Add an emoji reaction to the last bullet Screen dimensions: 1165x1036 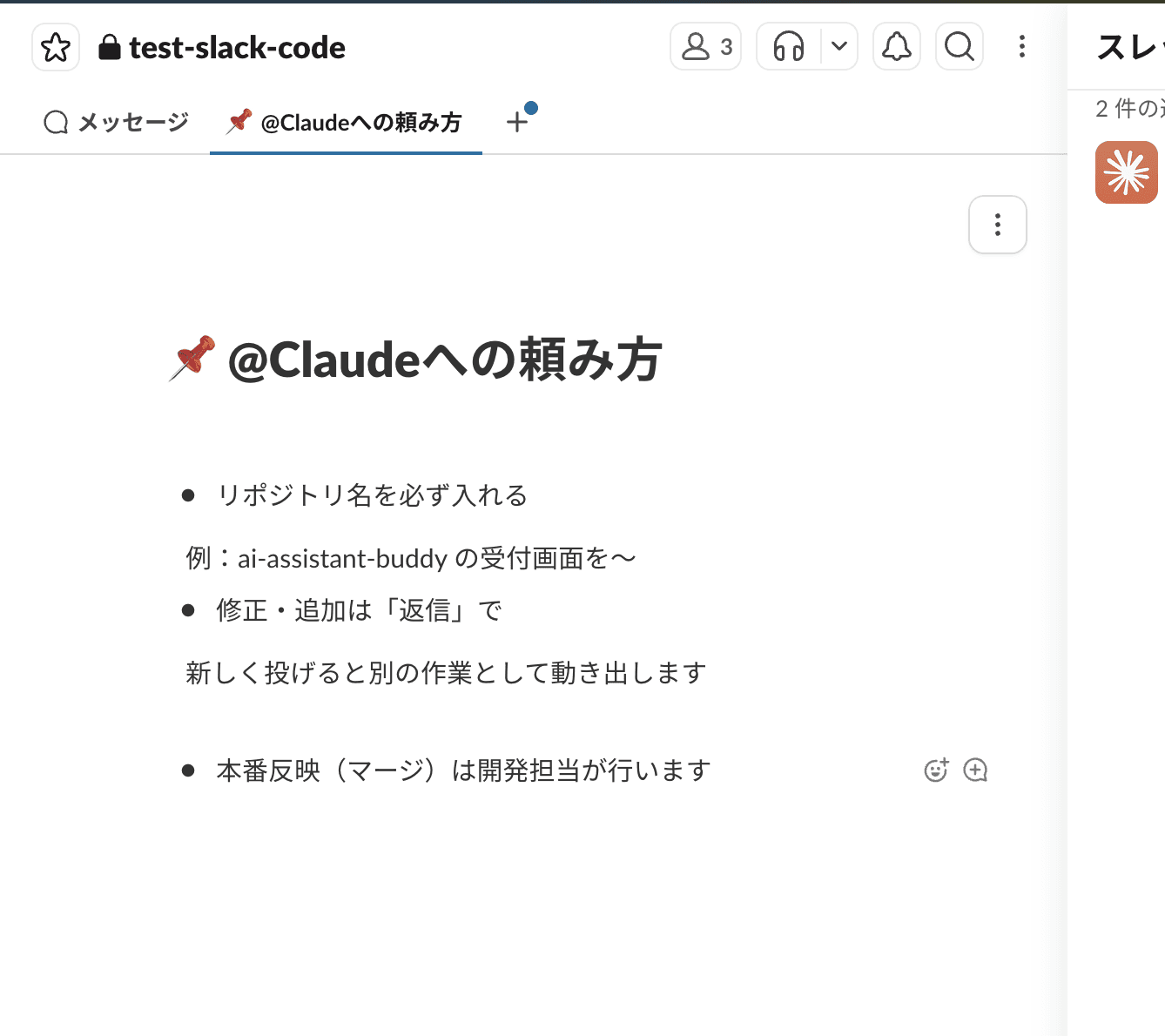click(936, 770)
